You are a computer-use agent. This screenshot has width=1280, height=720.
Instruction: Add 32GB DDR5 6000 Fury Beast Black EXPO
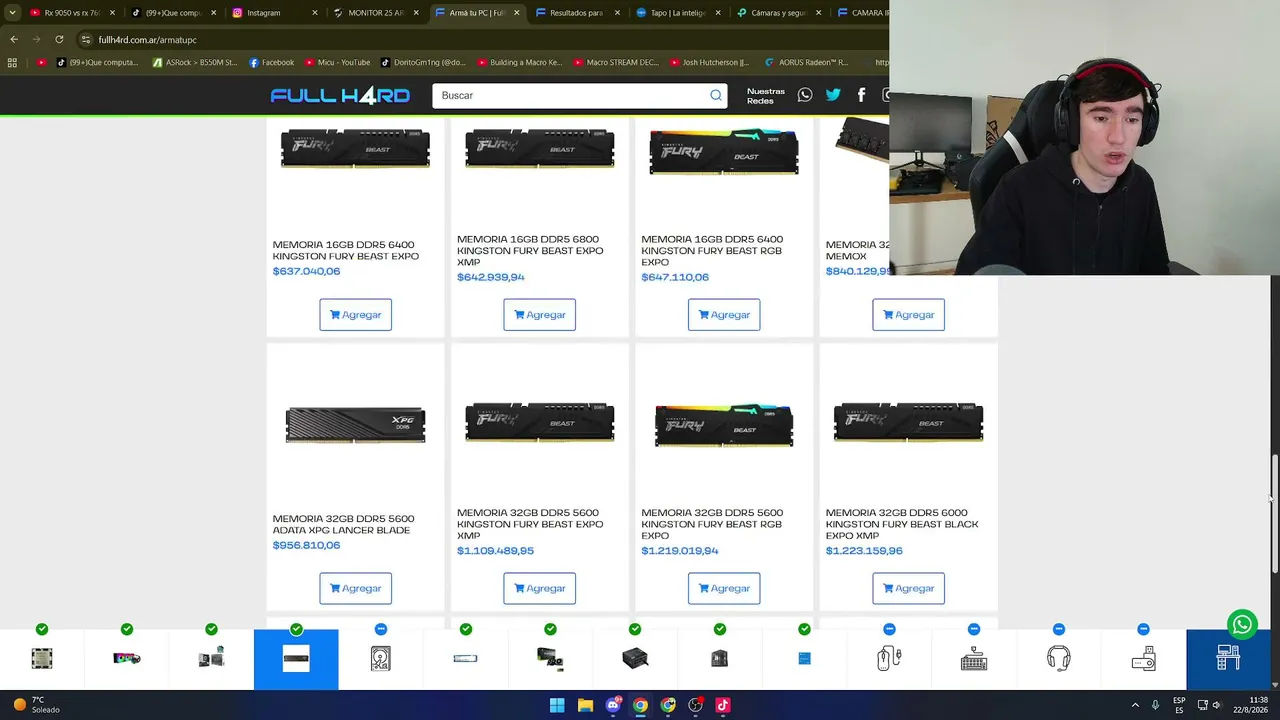point(908,588)
